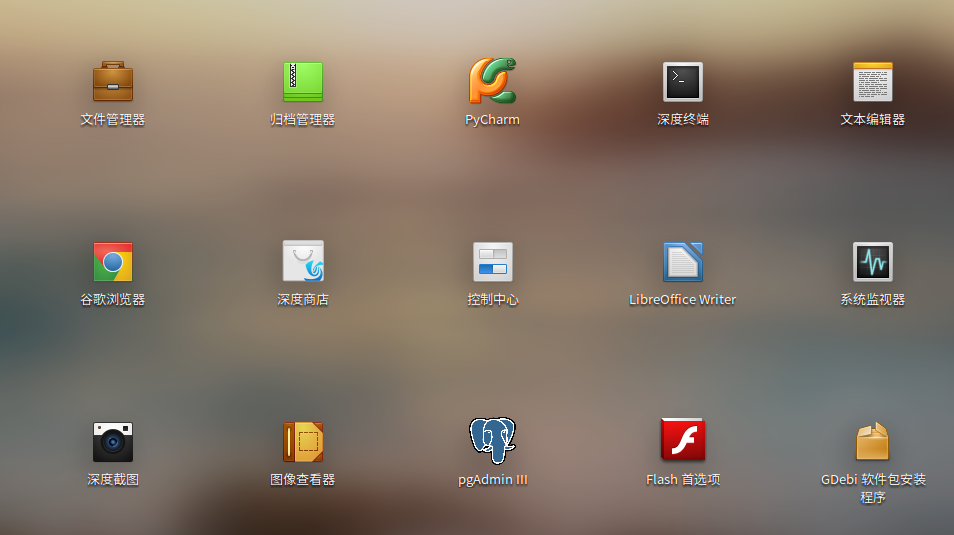The height and width of the screenshot is (535, 954).
Task: Click the GDebi 软件包安装程序 text label
Action: tap(873, 488)
